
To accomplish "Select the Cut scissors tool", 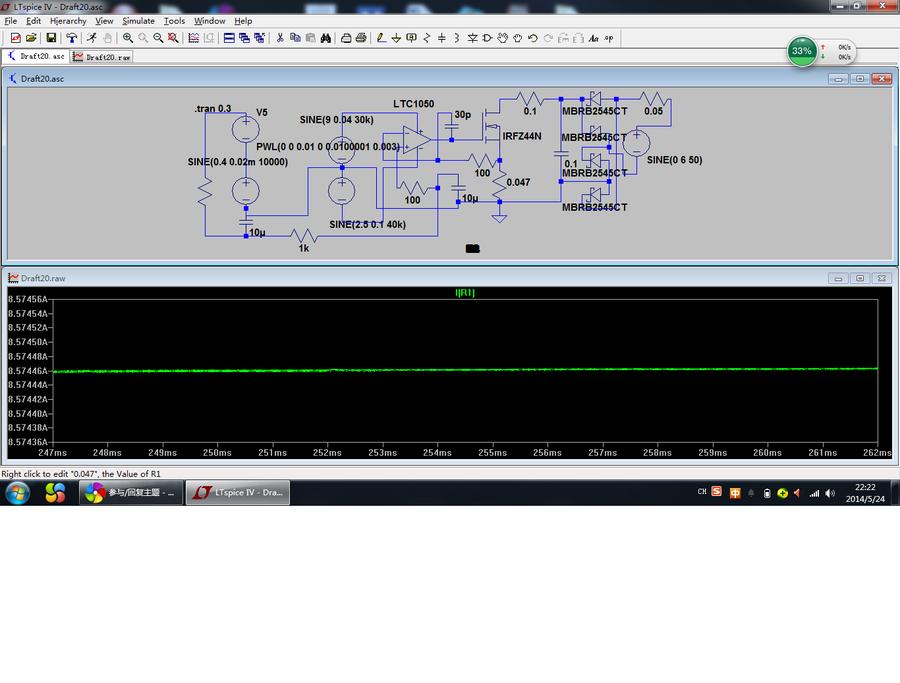I will (280, 38).
